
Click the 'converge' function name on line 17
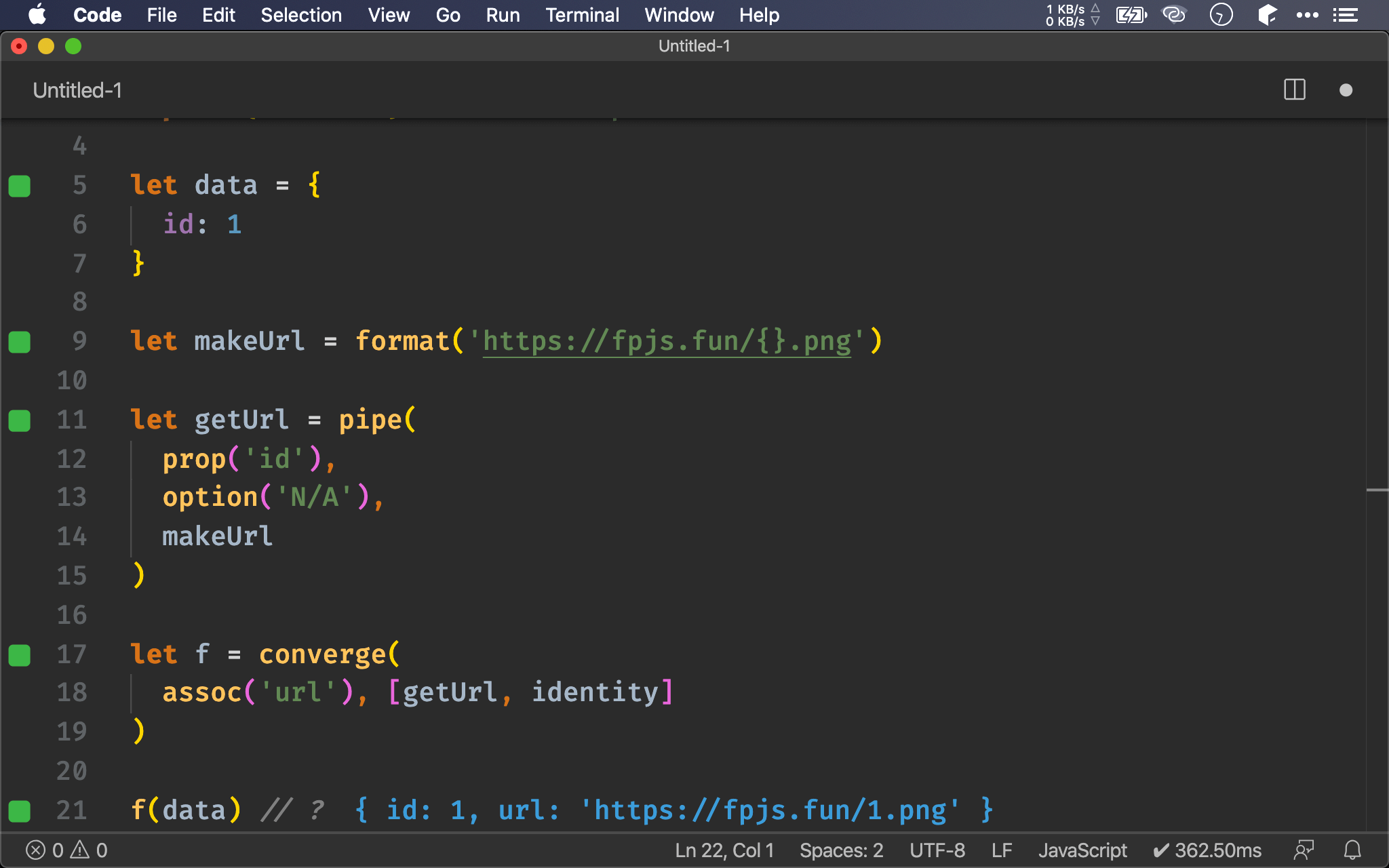point(323,654)
